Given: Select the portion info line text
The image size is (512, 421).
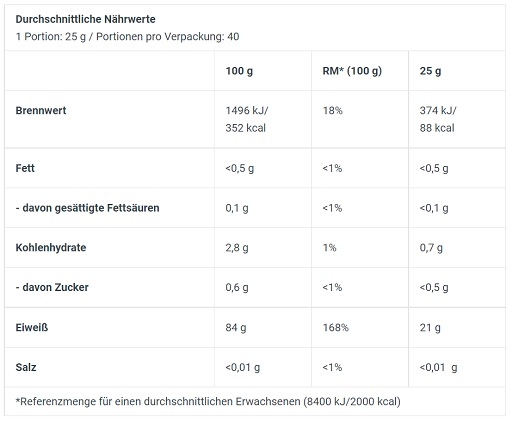Looking at the screenshot, I should (127, 36).
